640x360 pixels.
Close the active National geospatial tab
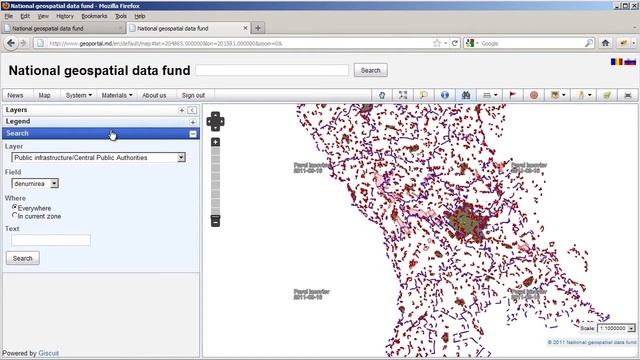point(245,28)
